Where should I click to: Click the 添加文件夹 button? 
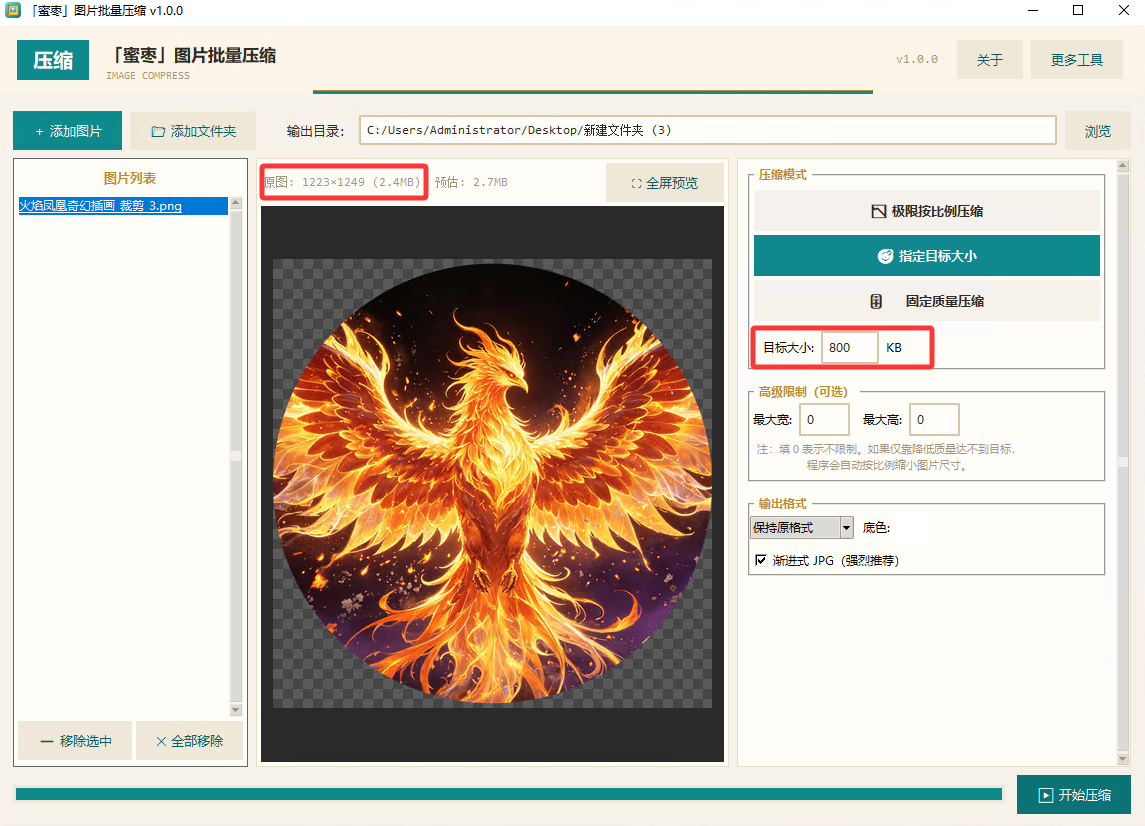click(194, 131)
